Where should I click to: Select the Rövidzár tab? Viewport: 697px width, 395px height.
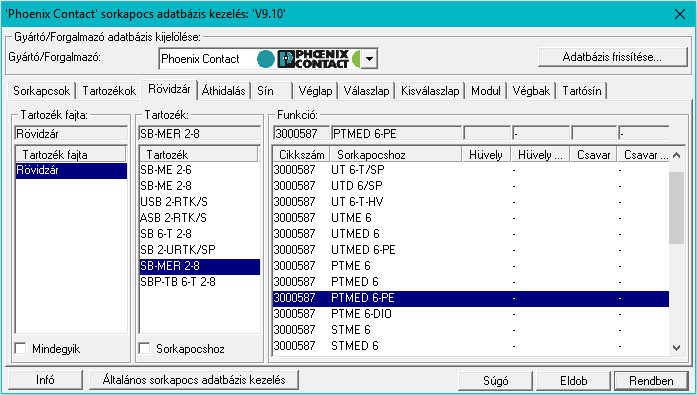(169, 89)
